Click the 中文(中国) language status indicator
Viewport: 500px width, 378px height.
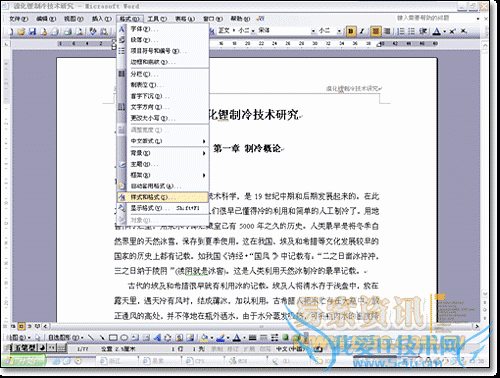pyautogui.click(x=290, y=349)
